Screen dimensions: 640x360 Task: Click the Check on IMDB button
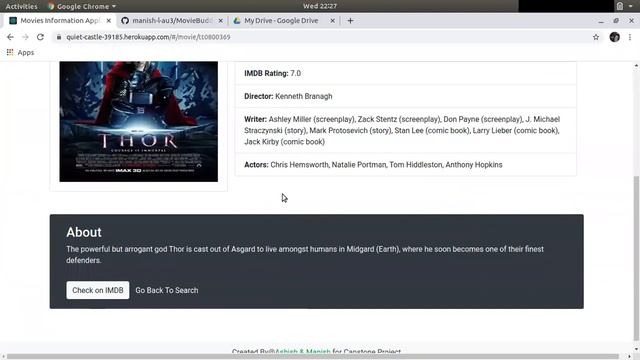(98, 290)
